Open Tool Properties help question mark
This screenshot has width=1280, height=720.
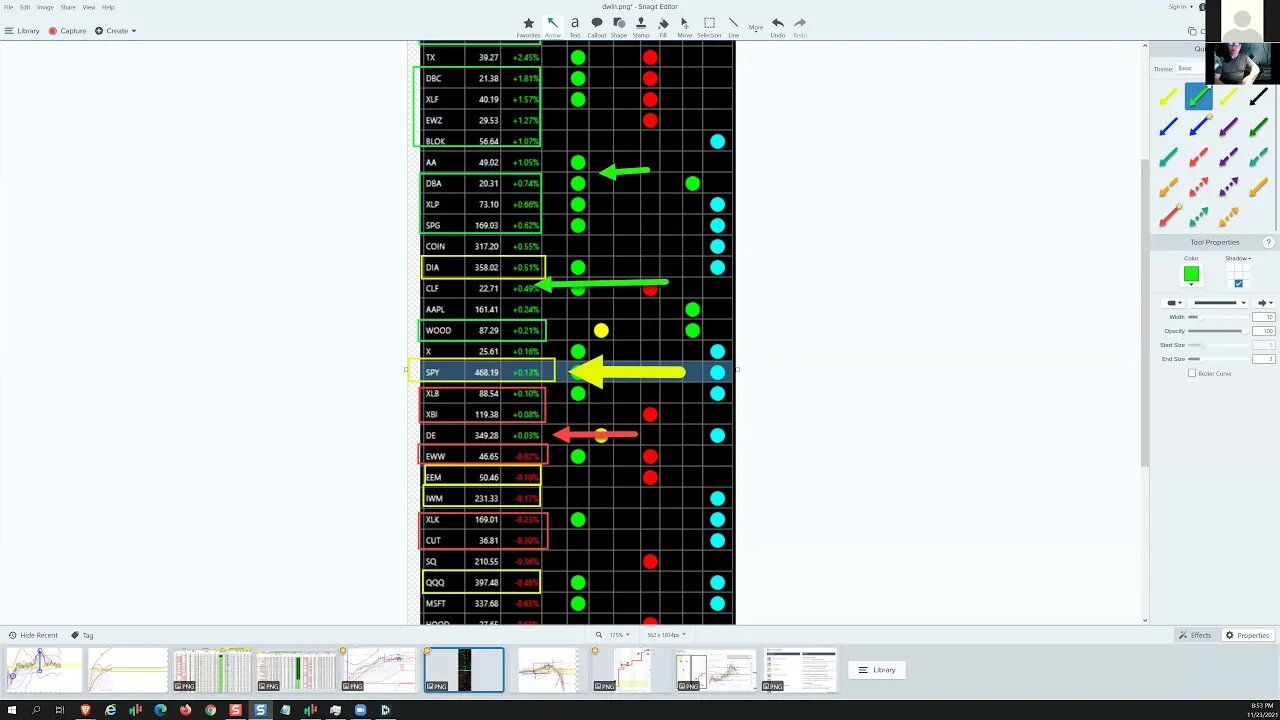pos(1268,242)
